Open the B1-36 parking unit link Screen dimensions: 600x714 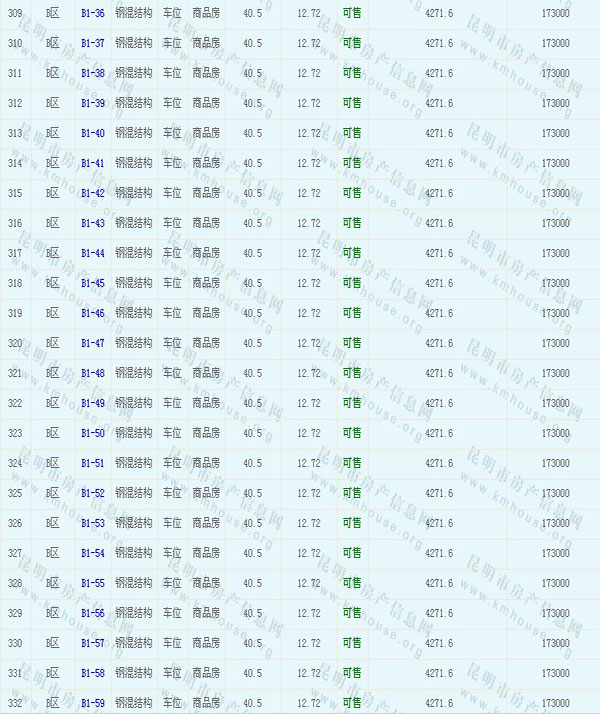coord(92,14)
